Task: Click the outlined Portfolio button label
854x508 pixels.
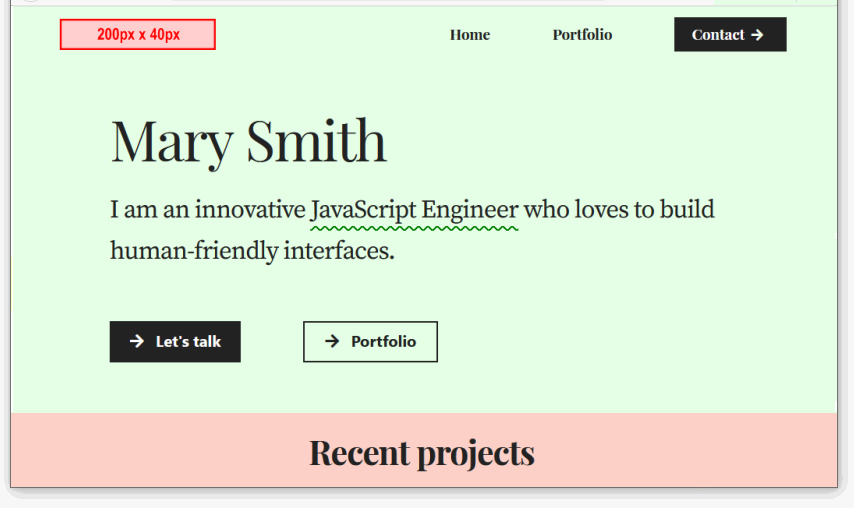Action: tap(383, 341)
